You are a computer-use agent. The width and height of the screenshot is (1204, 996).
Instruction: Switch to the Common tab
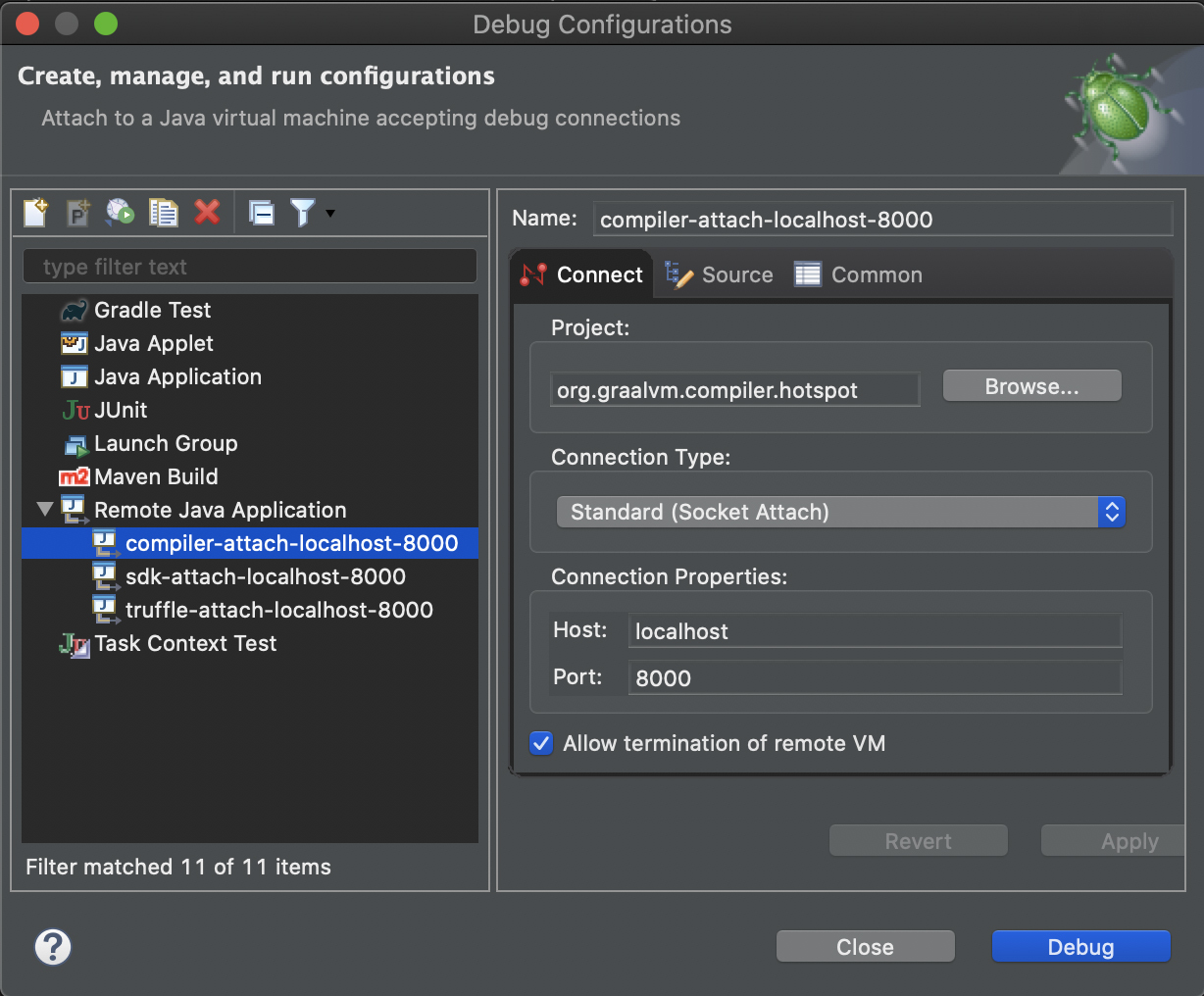tap(859, 274)
